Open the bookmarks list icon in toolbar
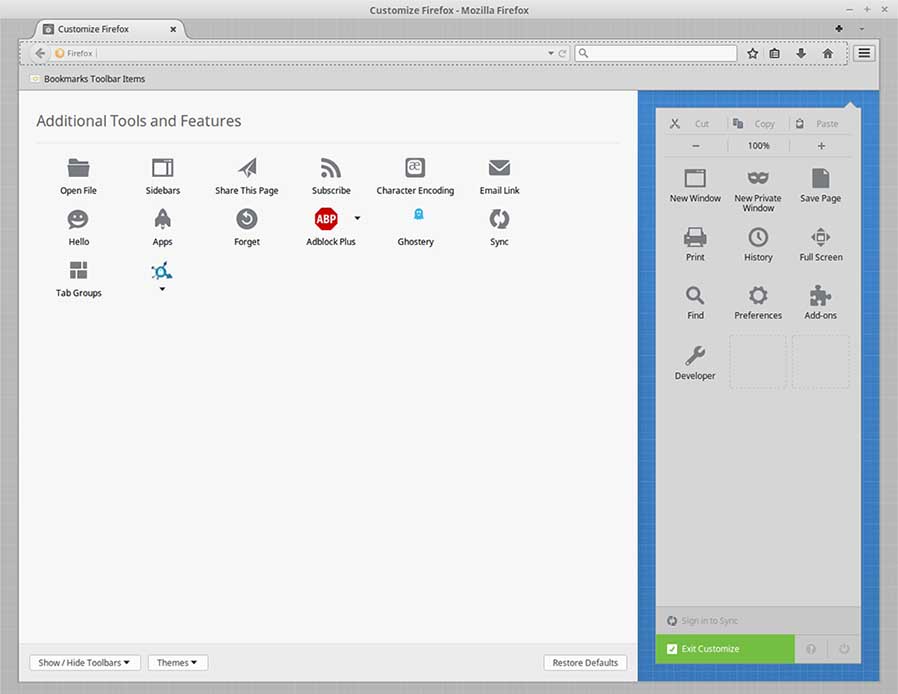 click(x=775, y=53)
